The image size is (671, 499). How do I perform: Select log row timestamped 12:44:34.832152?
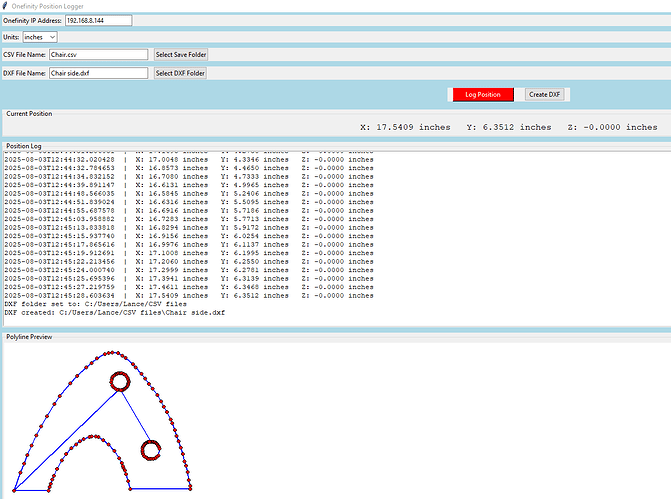189,177
